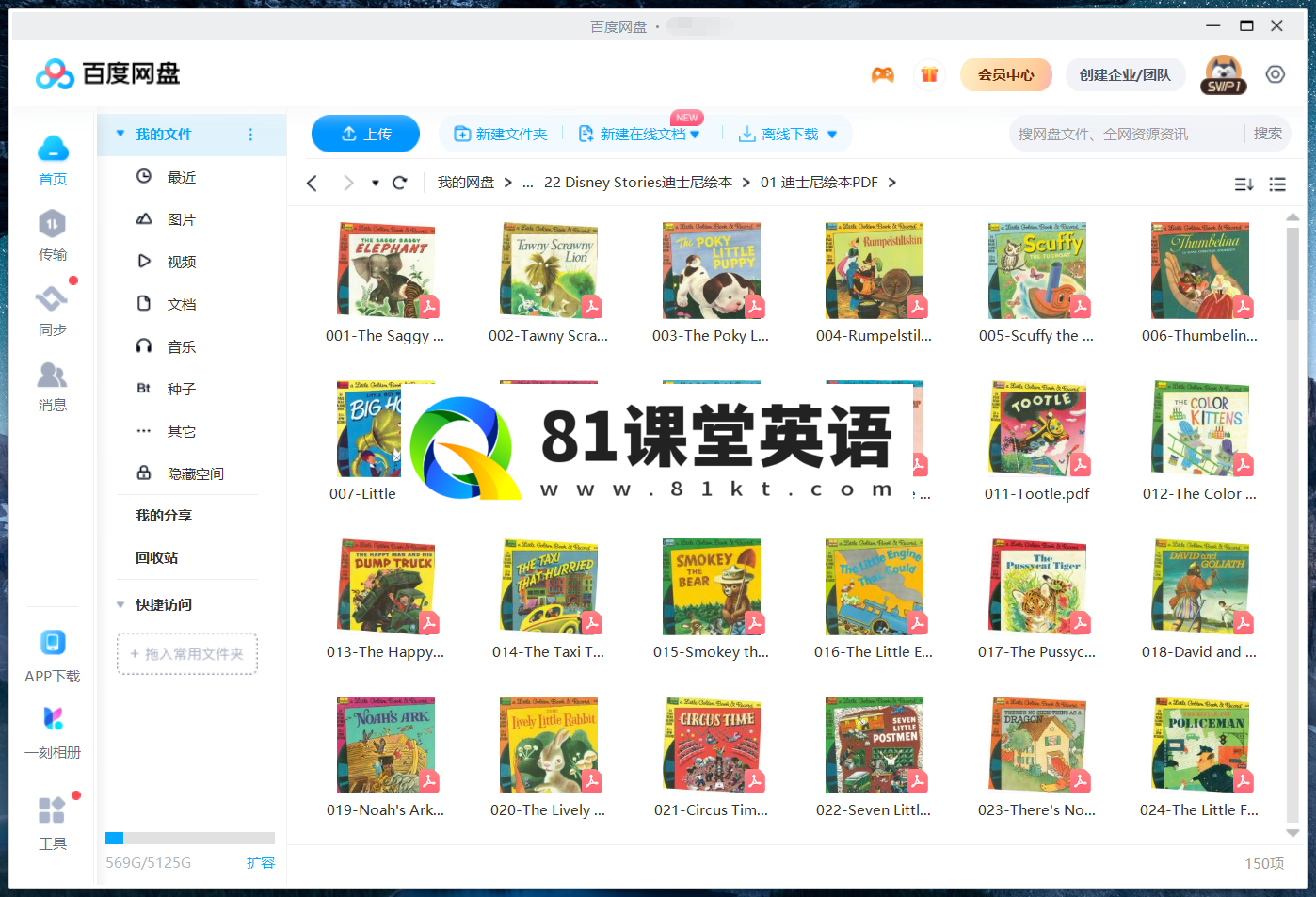
Task: Click the 上传 upload button
Action: click(365, 134)
